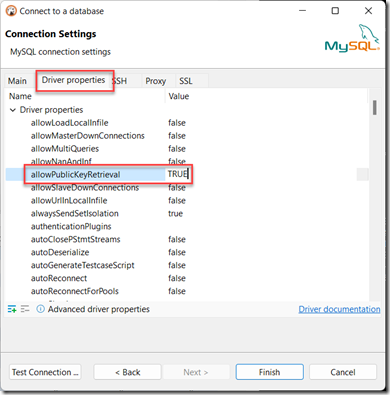Open the Driver documentation link
The image size is (390, 395).
(339, 309)
